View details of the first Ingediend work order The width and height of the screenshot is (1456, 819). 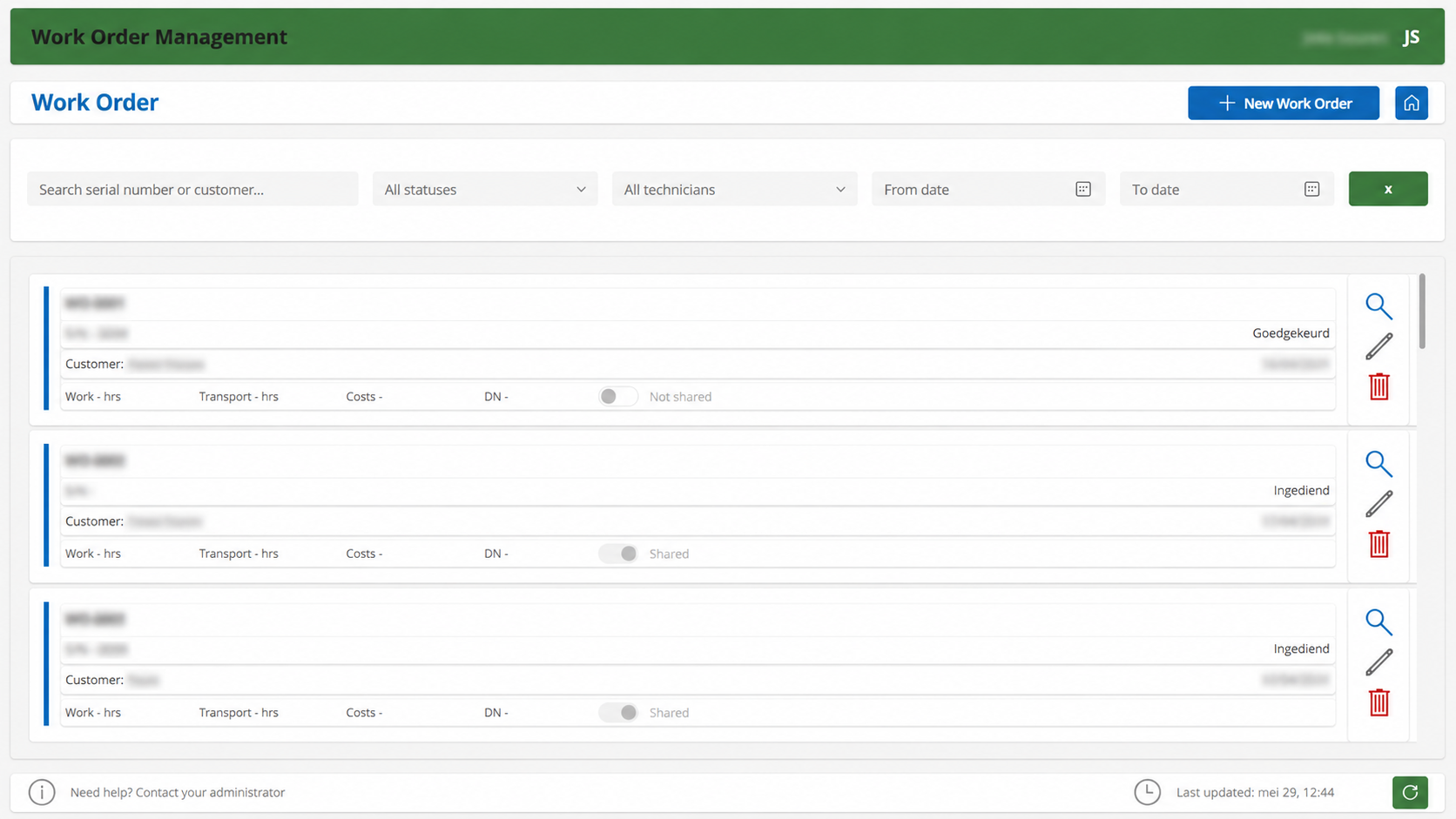[1378, 464]
